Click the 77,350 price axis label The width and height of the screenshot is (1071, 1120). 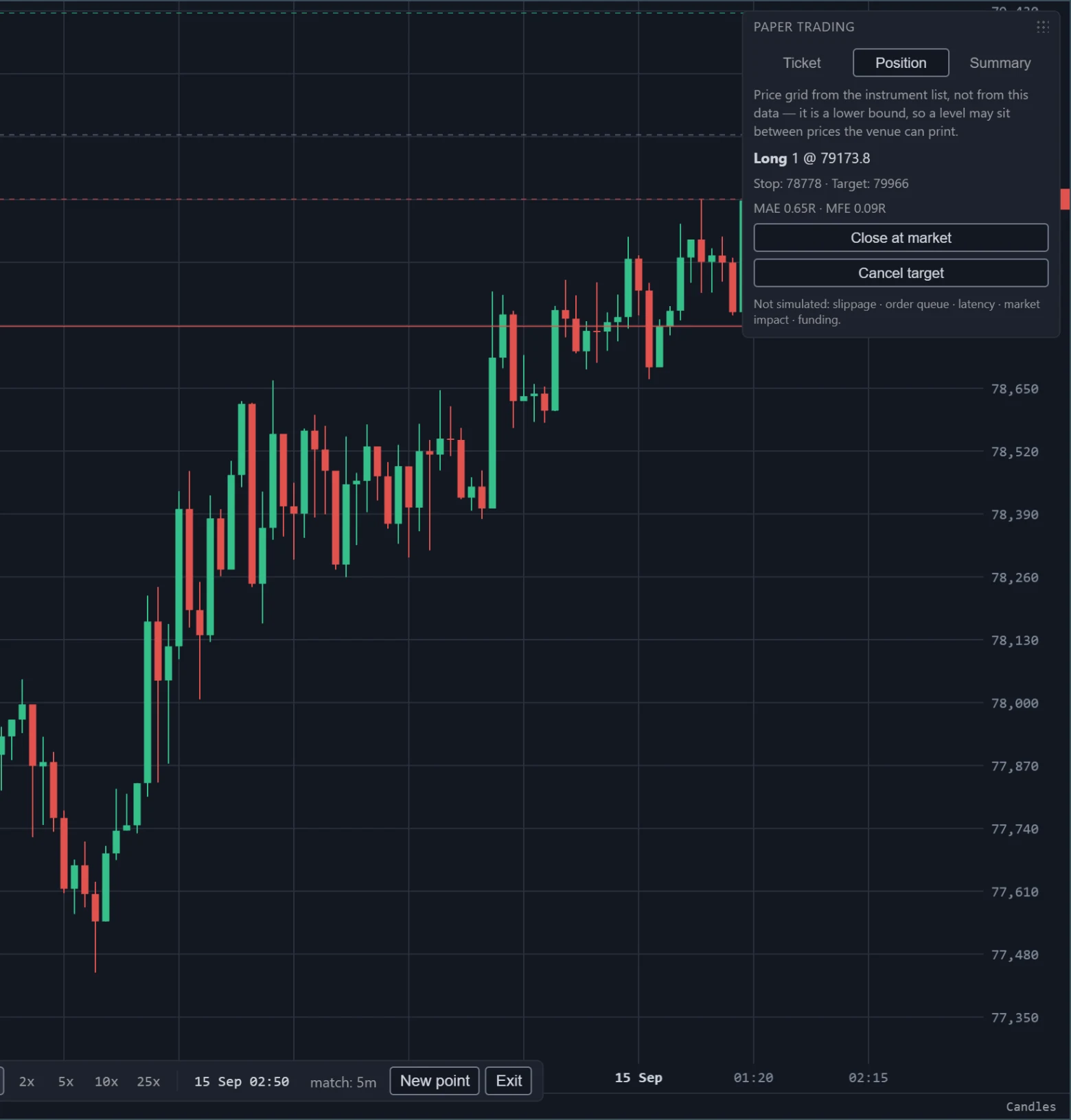point(1015,1018)
